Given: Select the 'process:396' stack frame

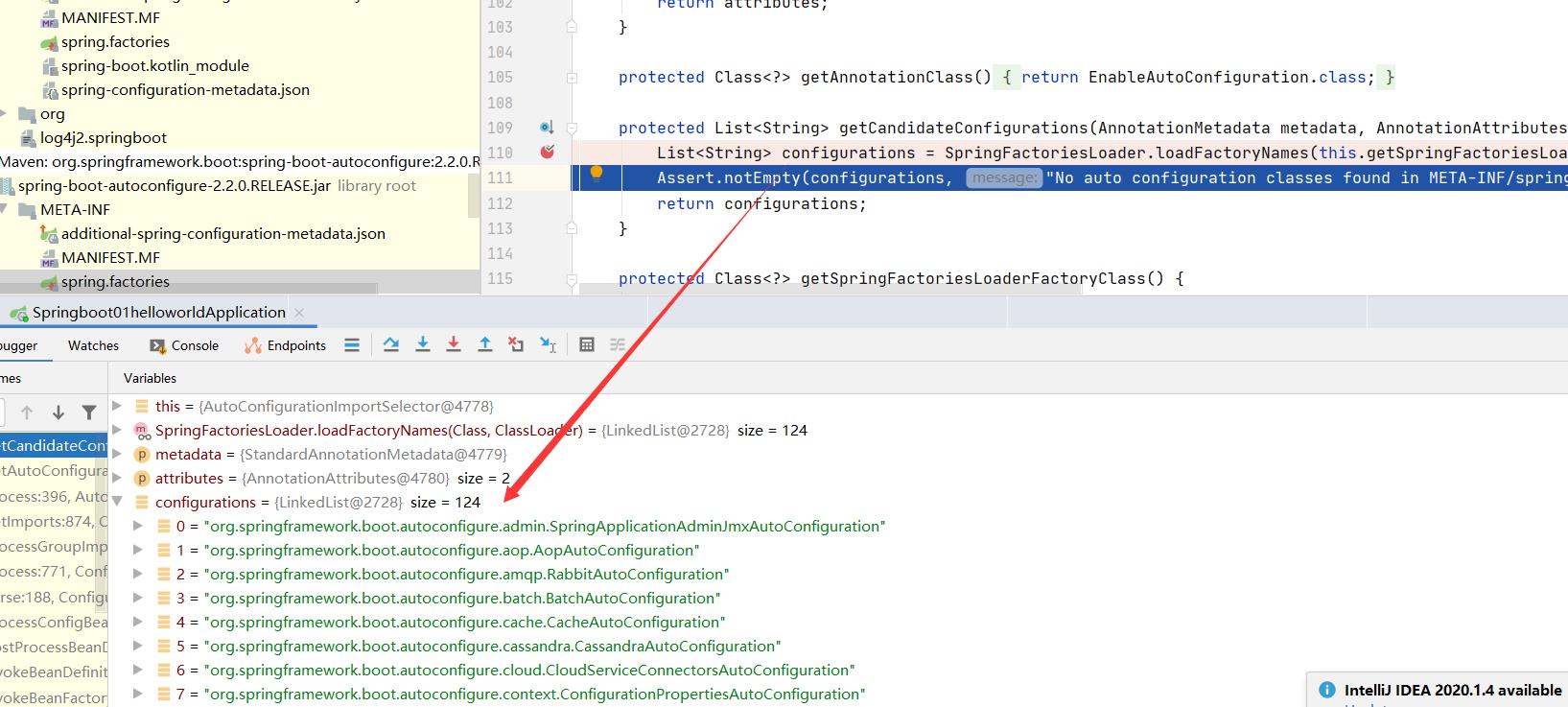Looking at the screenshot, I should click(x=54, y=496).
